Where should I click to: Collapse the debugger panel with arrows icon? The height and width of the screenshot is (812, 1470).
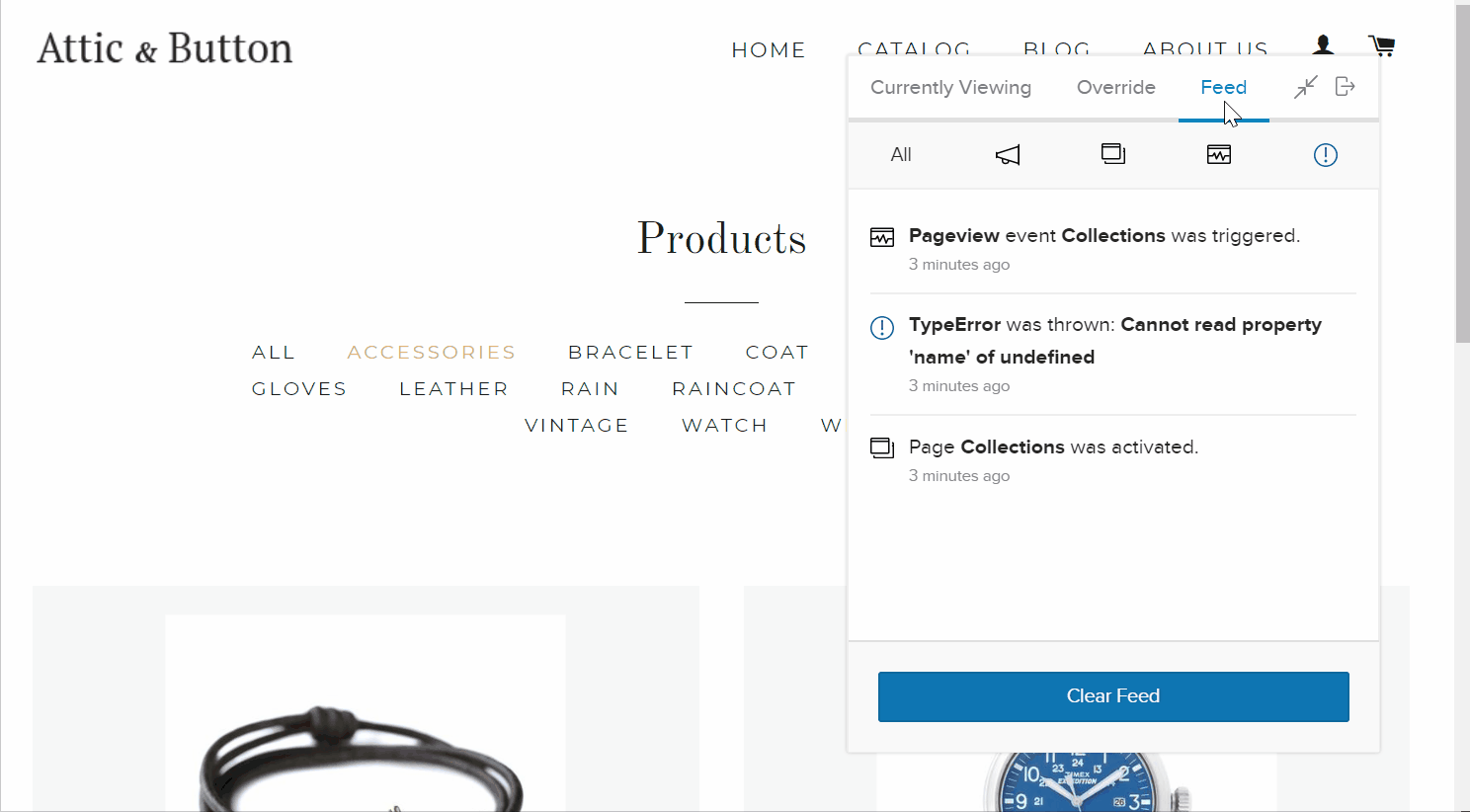pyautogui.click(x=1305, y=87)
